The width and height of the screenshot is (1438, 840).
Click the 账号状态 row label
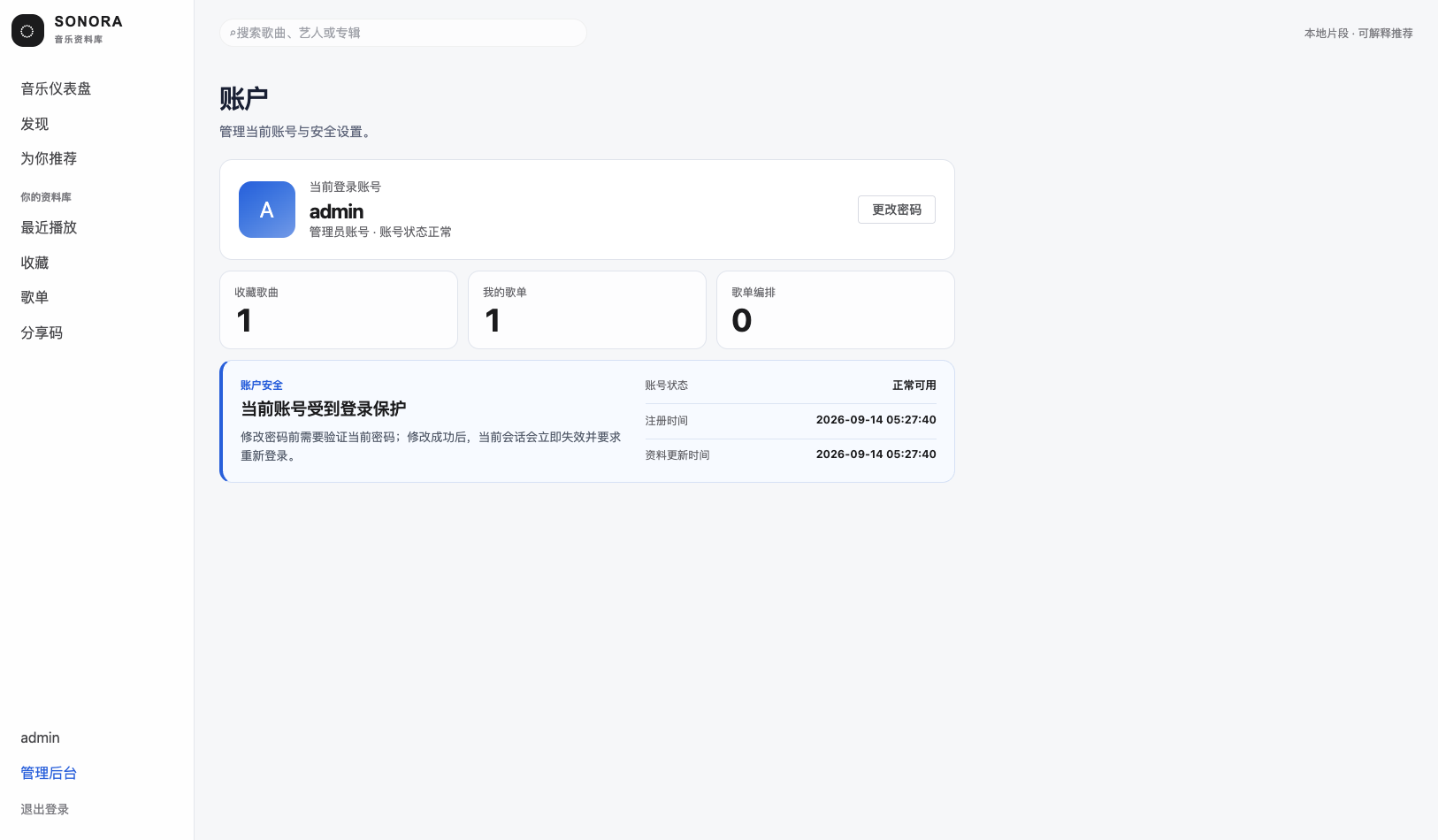click(666, 386)
